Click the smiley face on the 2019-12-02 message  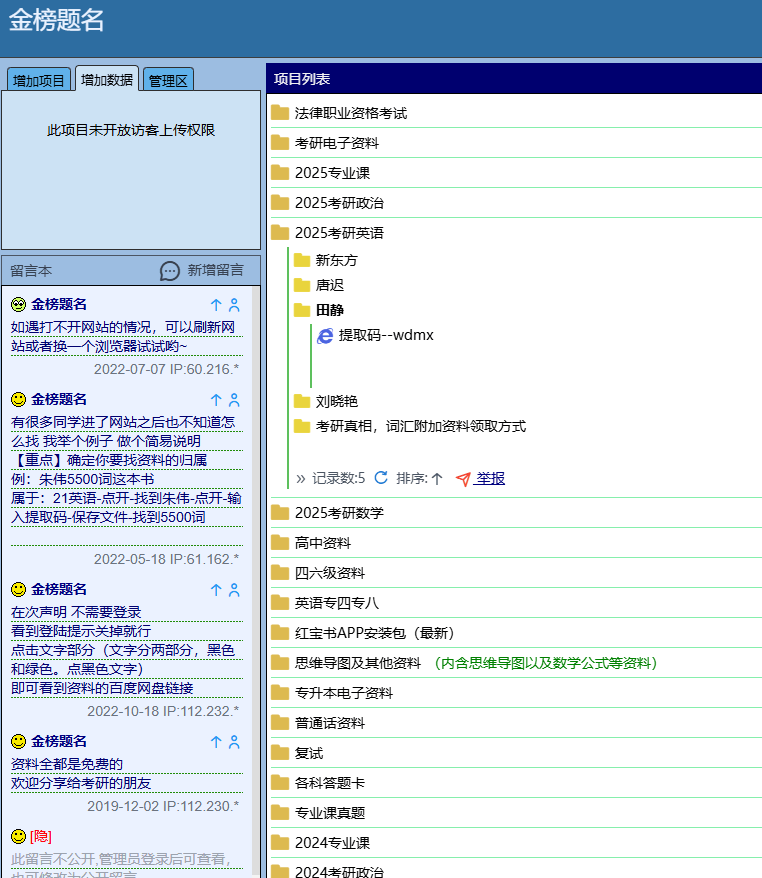[x=18, y=741]
